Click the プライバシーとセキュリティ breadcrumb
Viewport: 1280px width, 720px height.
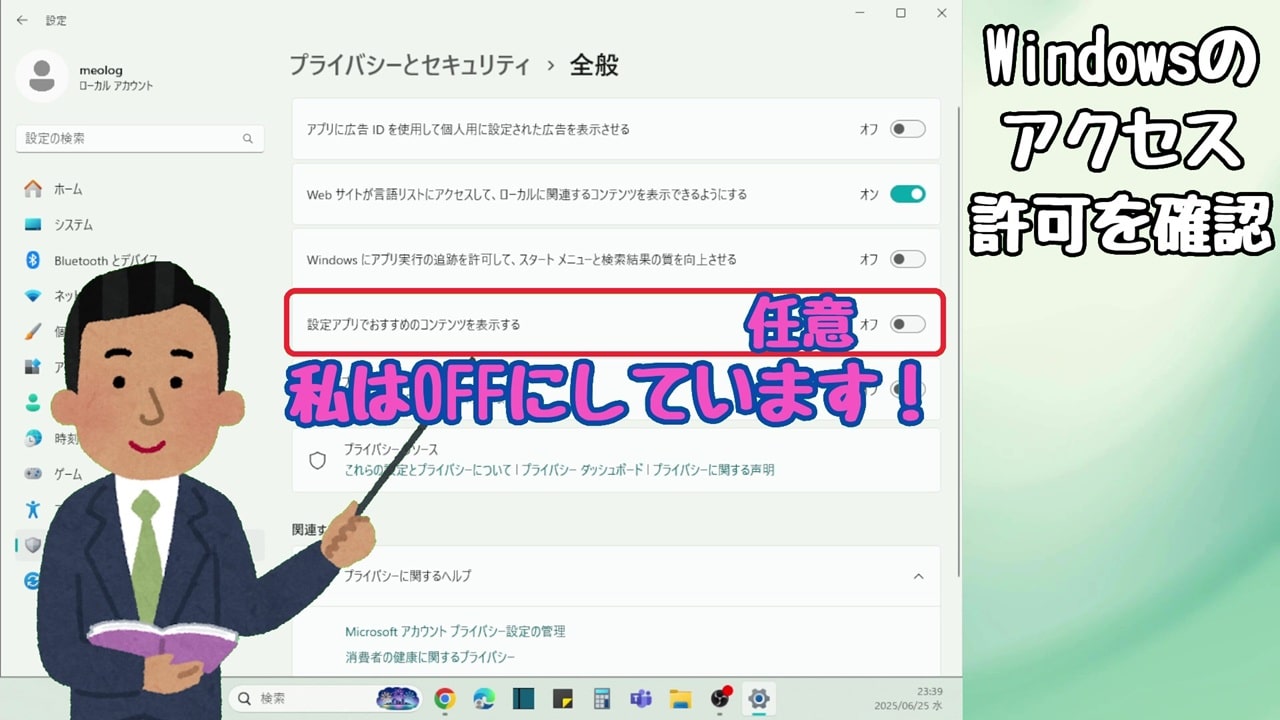pos(410,66)
